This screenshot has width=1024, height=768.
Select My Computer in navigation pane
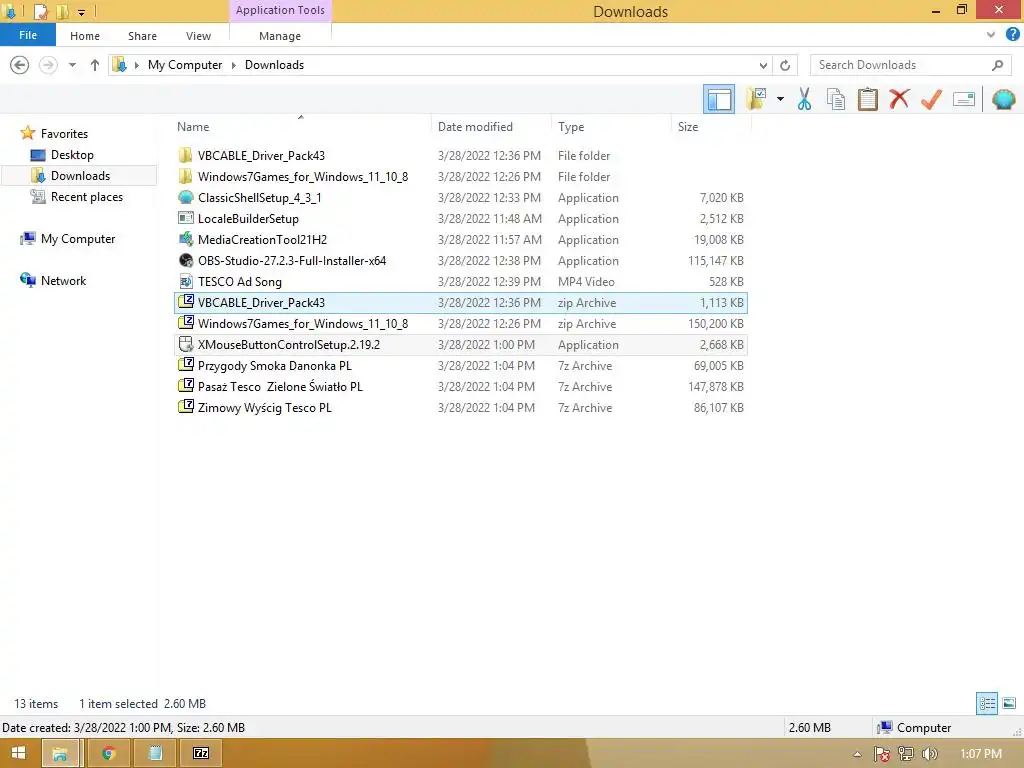(78, 238)
